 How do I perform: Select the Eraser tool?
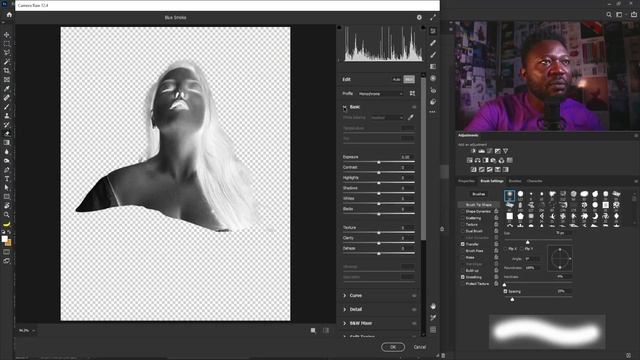click(x=7, y=134)
